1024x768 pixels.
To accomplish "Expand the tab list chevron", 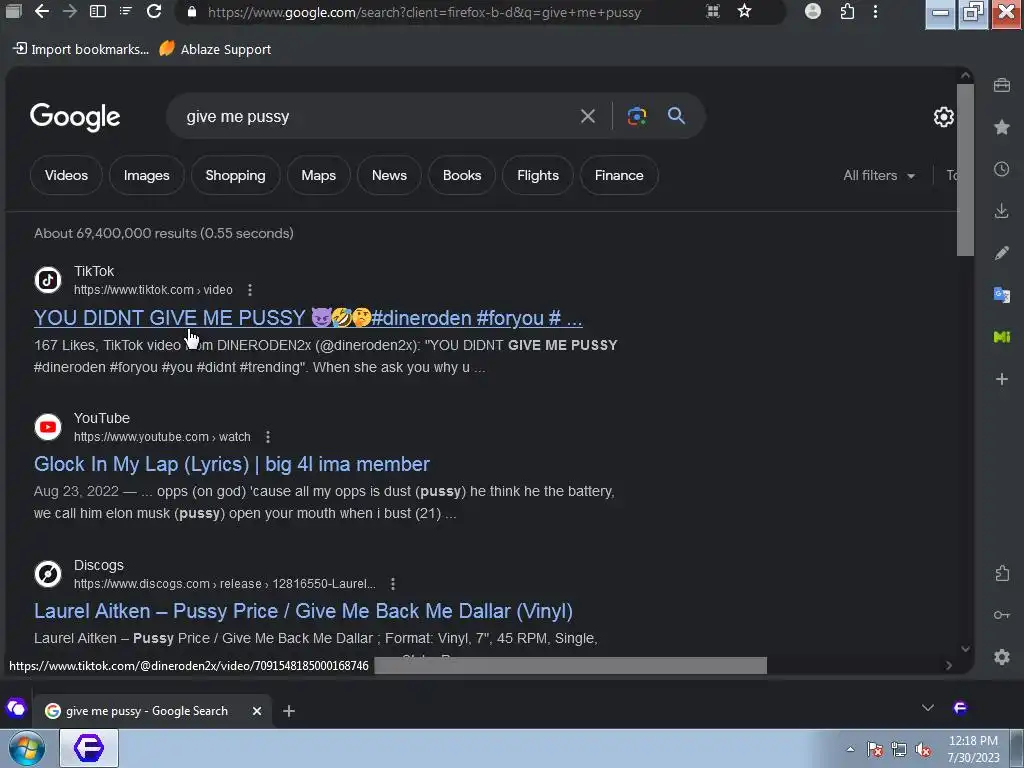I will [927, 708].
